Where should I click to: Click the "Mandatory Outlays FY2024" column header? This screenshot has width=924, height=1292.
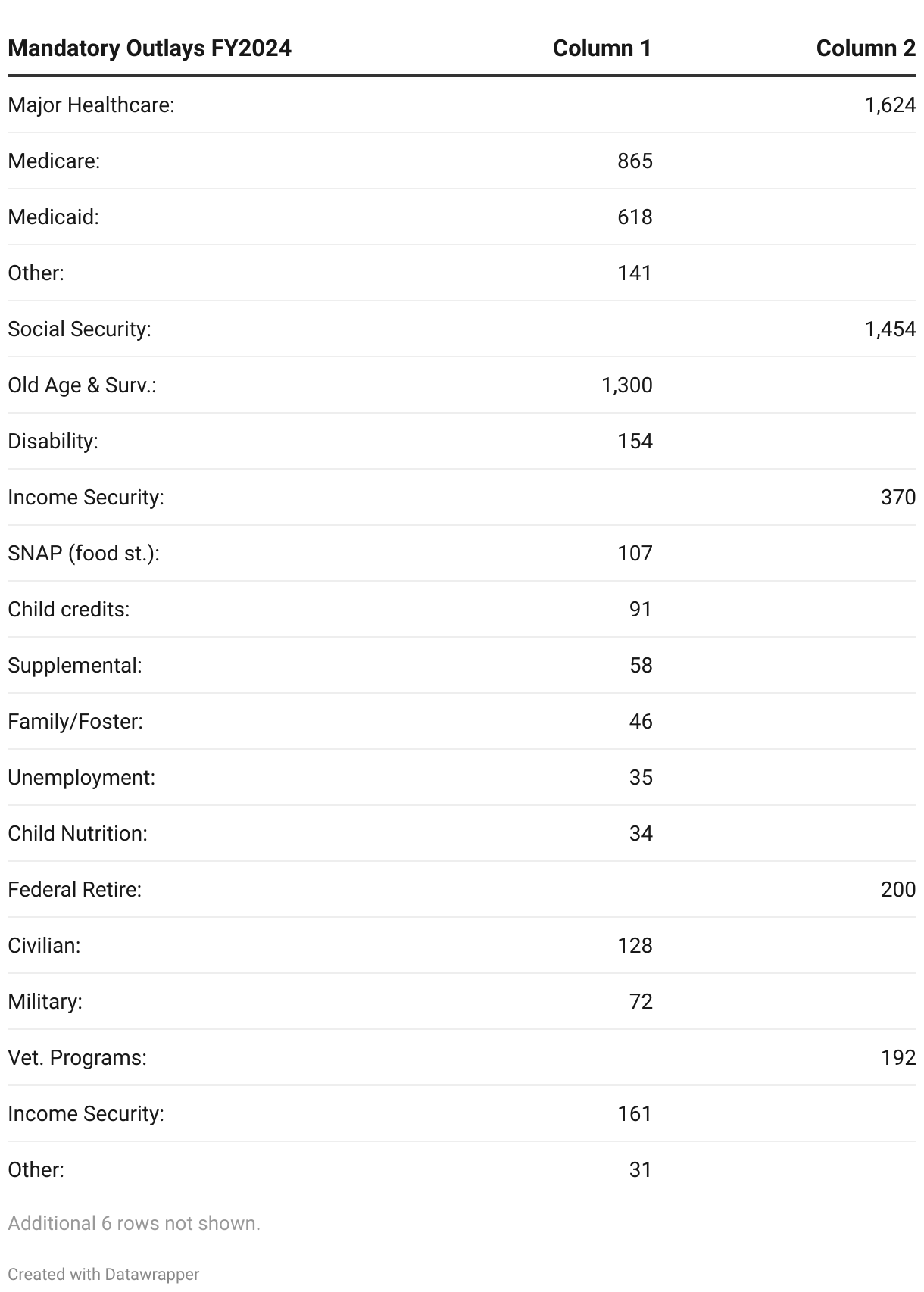[x=149, y=48]
